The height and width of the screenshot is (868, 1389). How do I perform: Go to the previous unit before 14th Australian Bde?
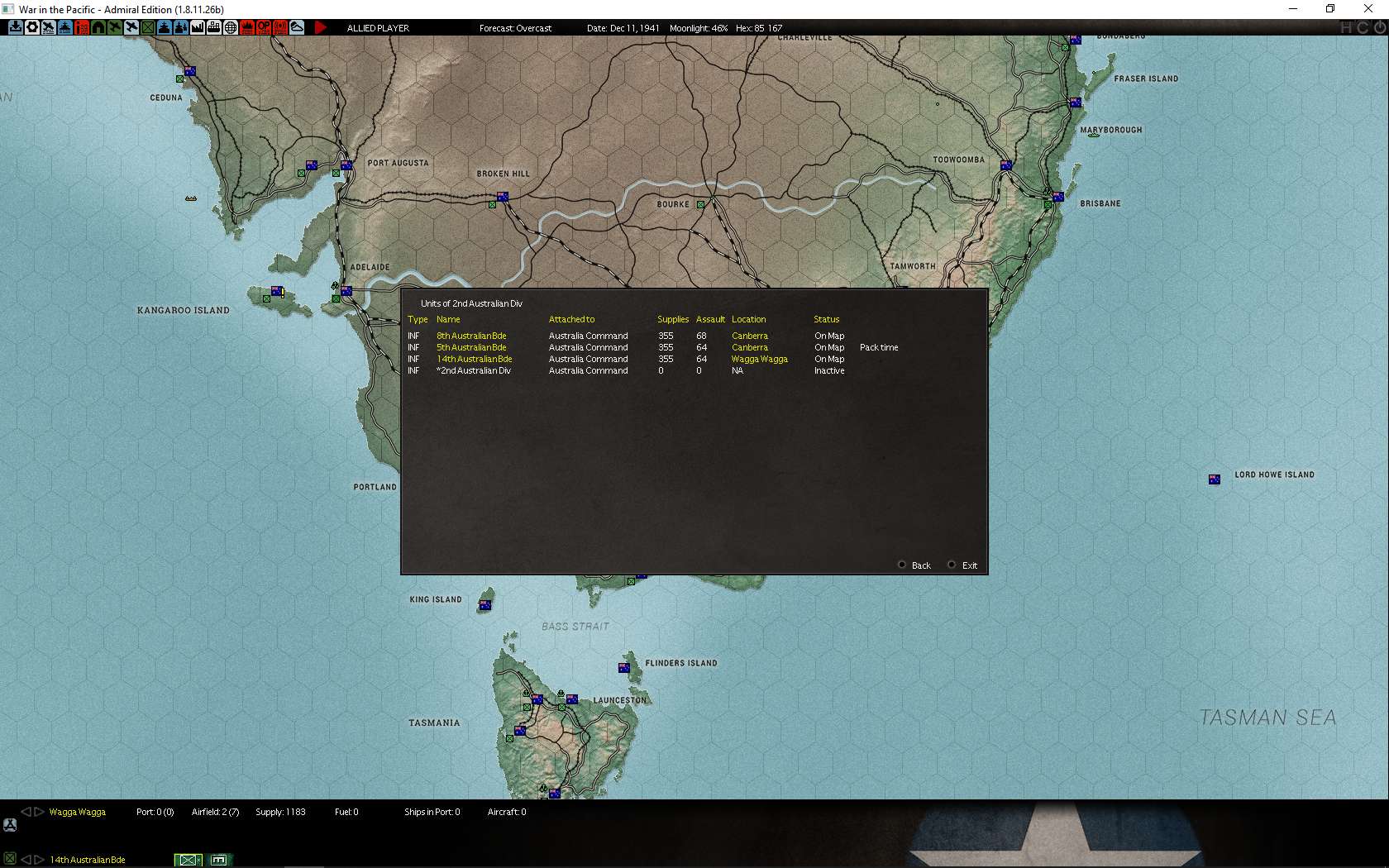point(26,860)
